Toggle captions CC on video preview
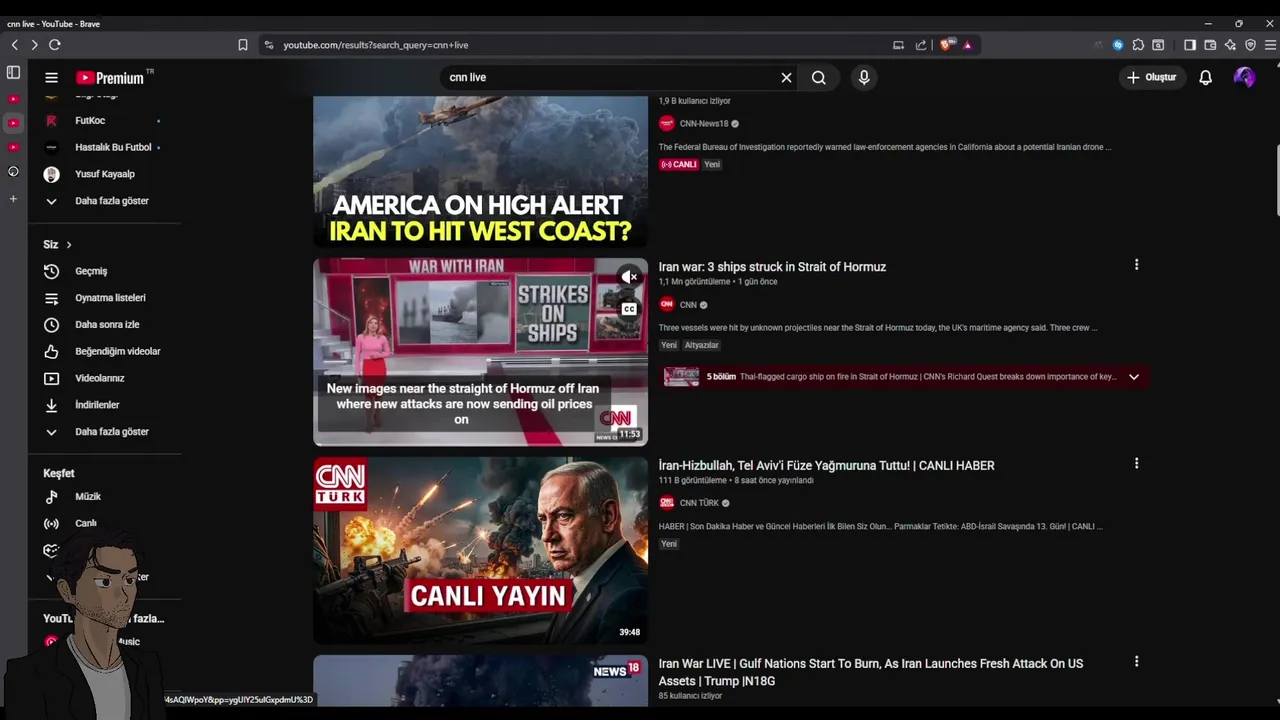 [x=629, y=309]
